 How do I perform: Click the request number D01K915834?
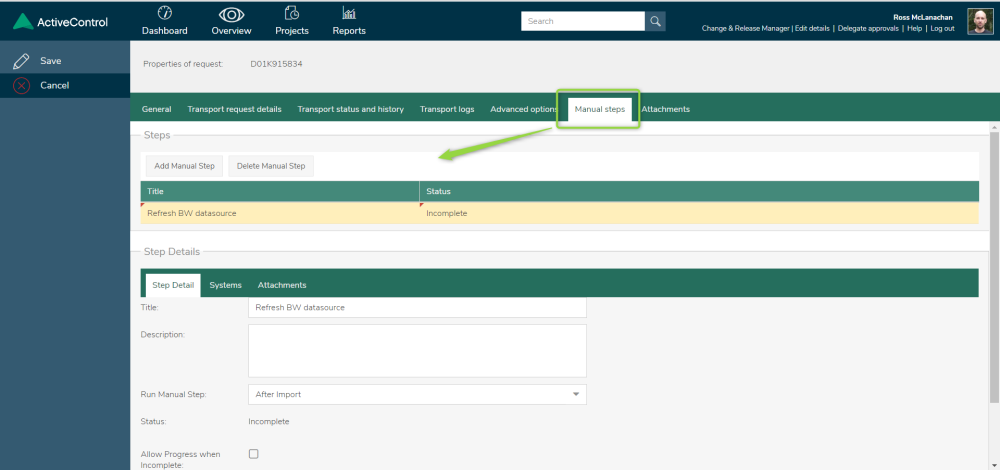276,64
